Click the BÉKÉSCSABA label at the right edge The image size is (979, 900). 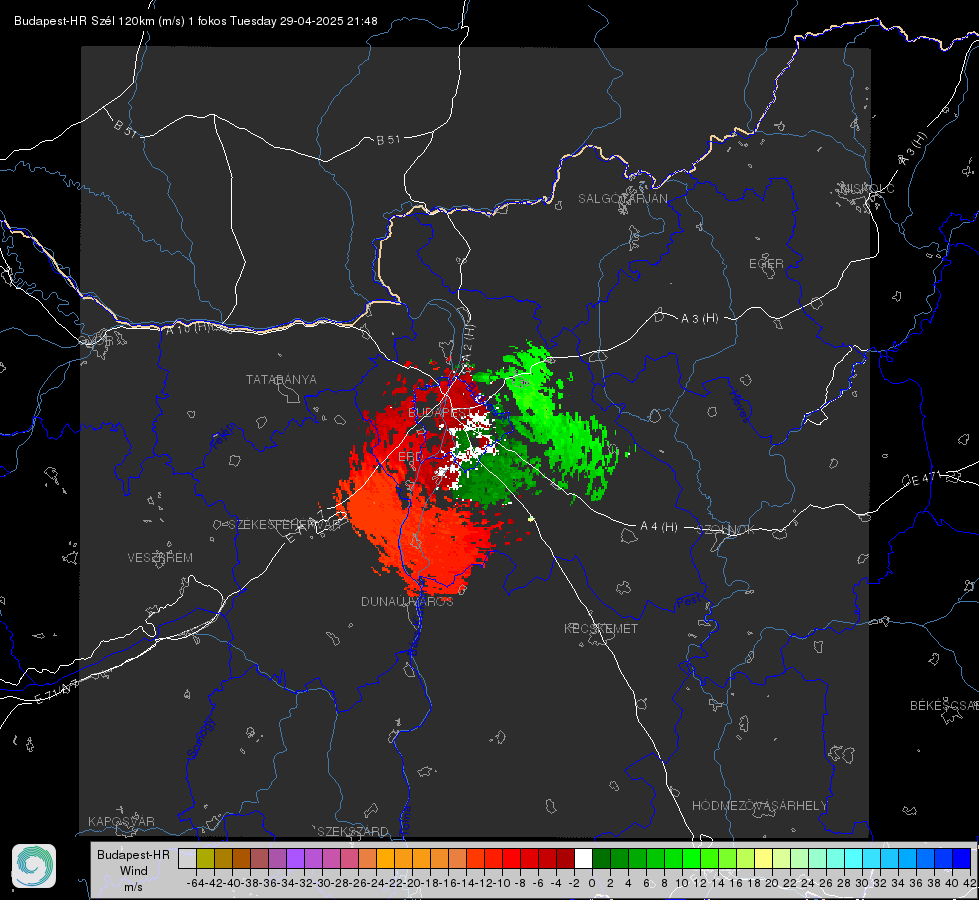944,706
